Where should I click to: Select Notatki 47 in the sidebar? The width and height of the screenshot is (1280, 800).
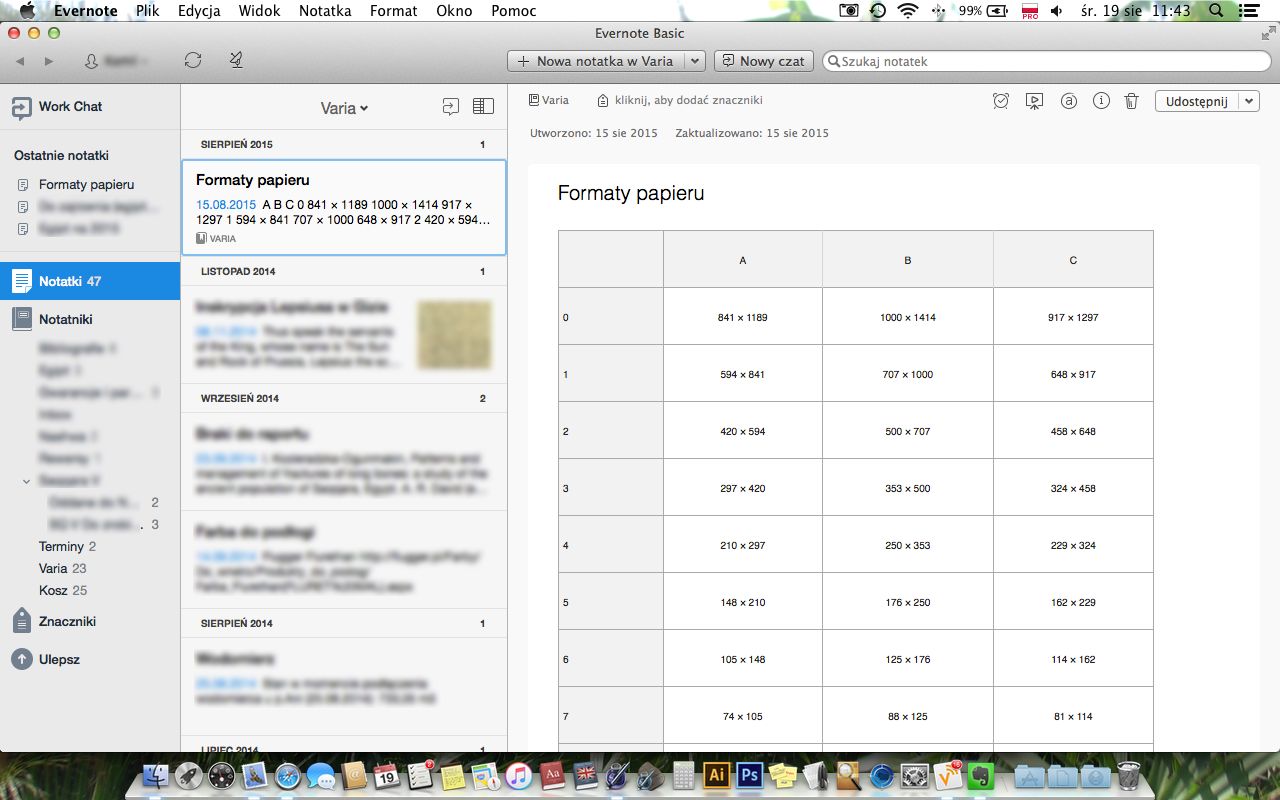click(90, 281)
